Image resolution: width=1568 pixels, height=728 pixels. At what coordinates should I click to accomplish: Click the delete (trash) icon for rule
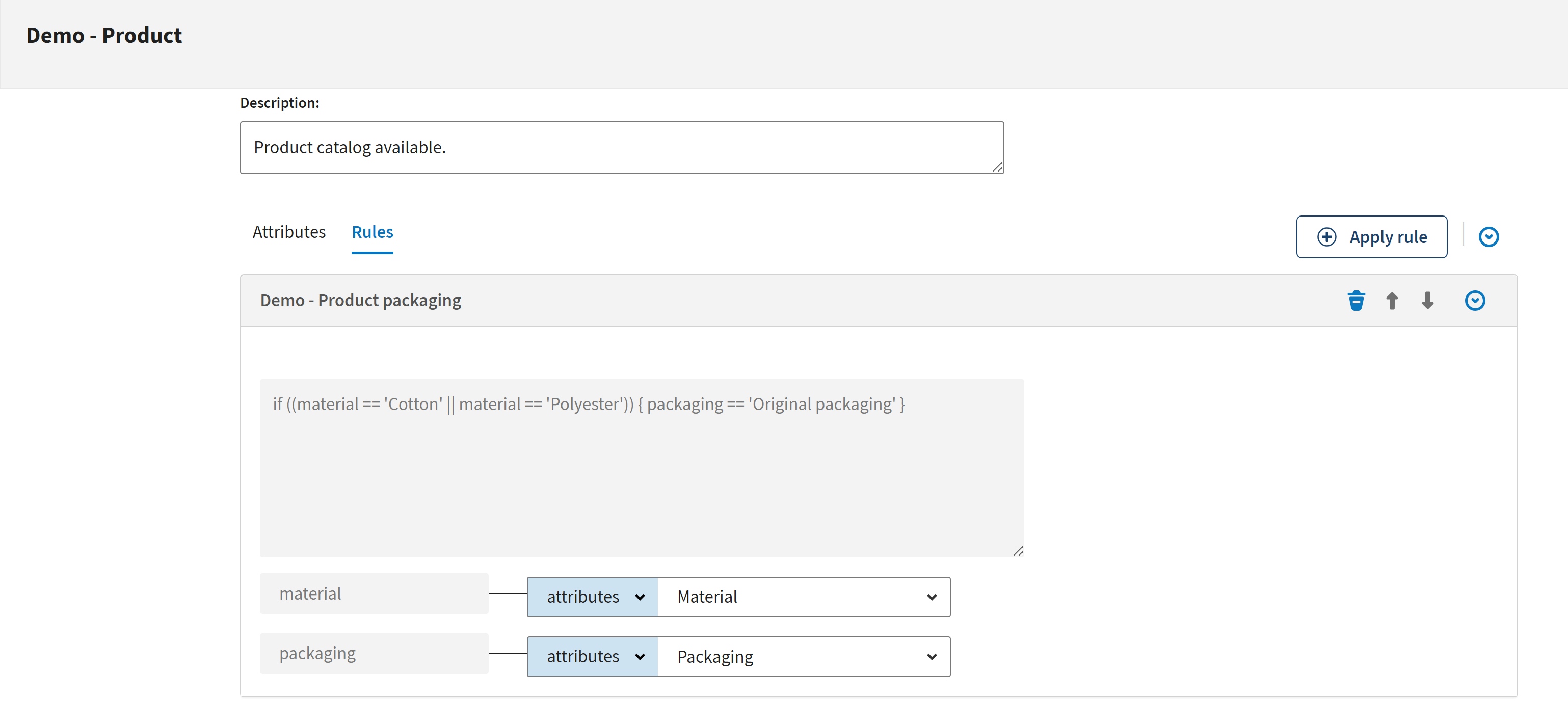(x=1356, y=299)
